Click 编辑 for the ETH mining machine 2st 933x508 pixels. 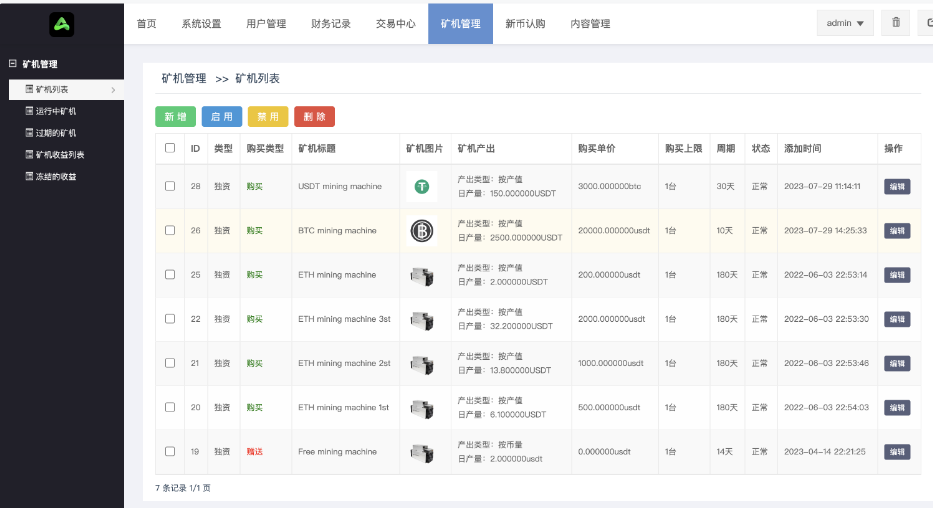[897, 364]
